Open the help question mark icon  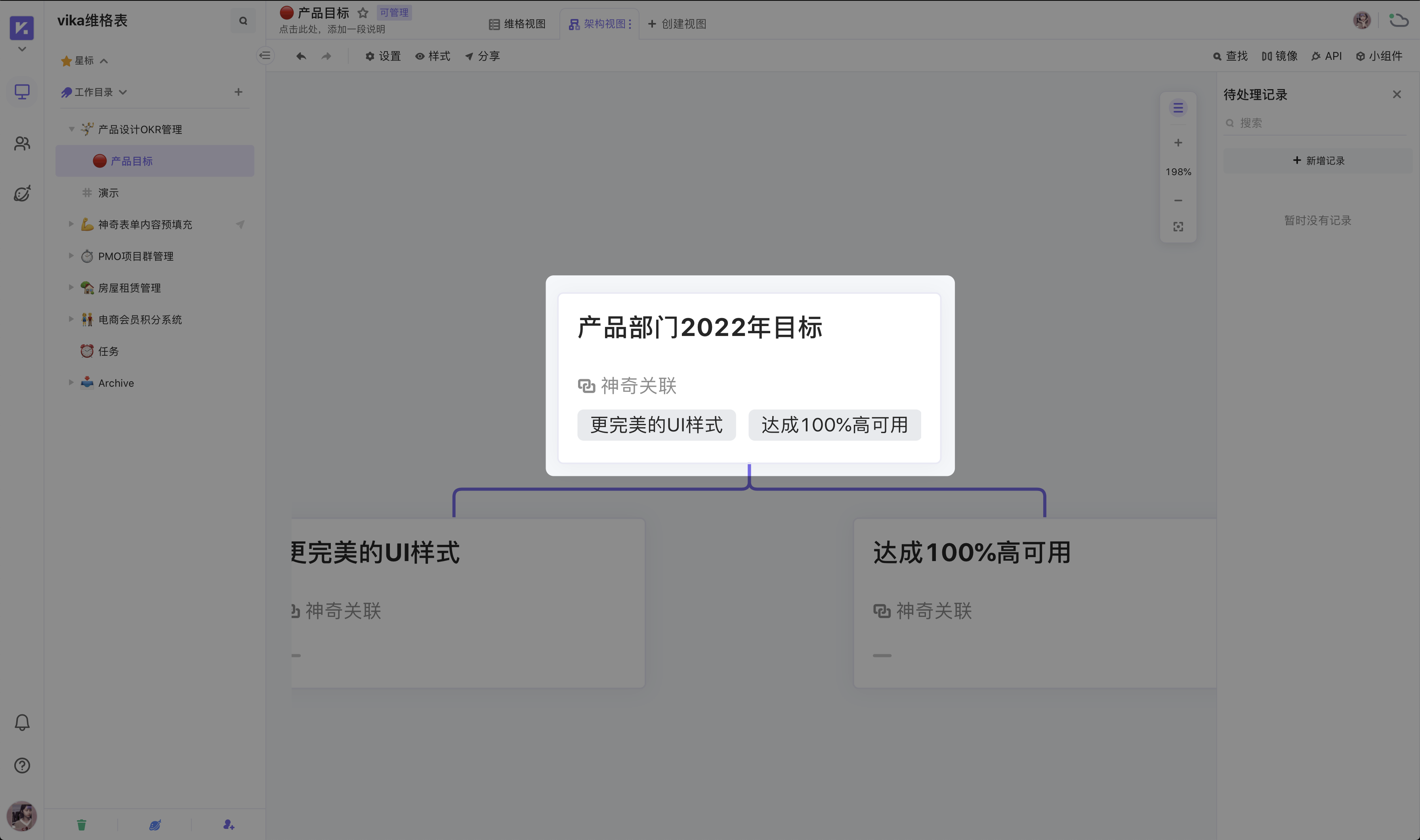click(21, 765)
